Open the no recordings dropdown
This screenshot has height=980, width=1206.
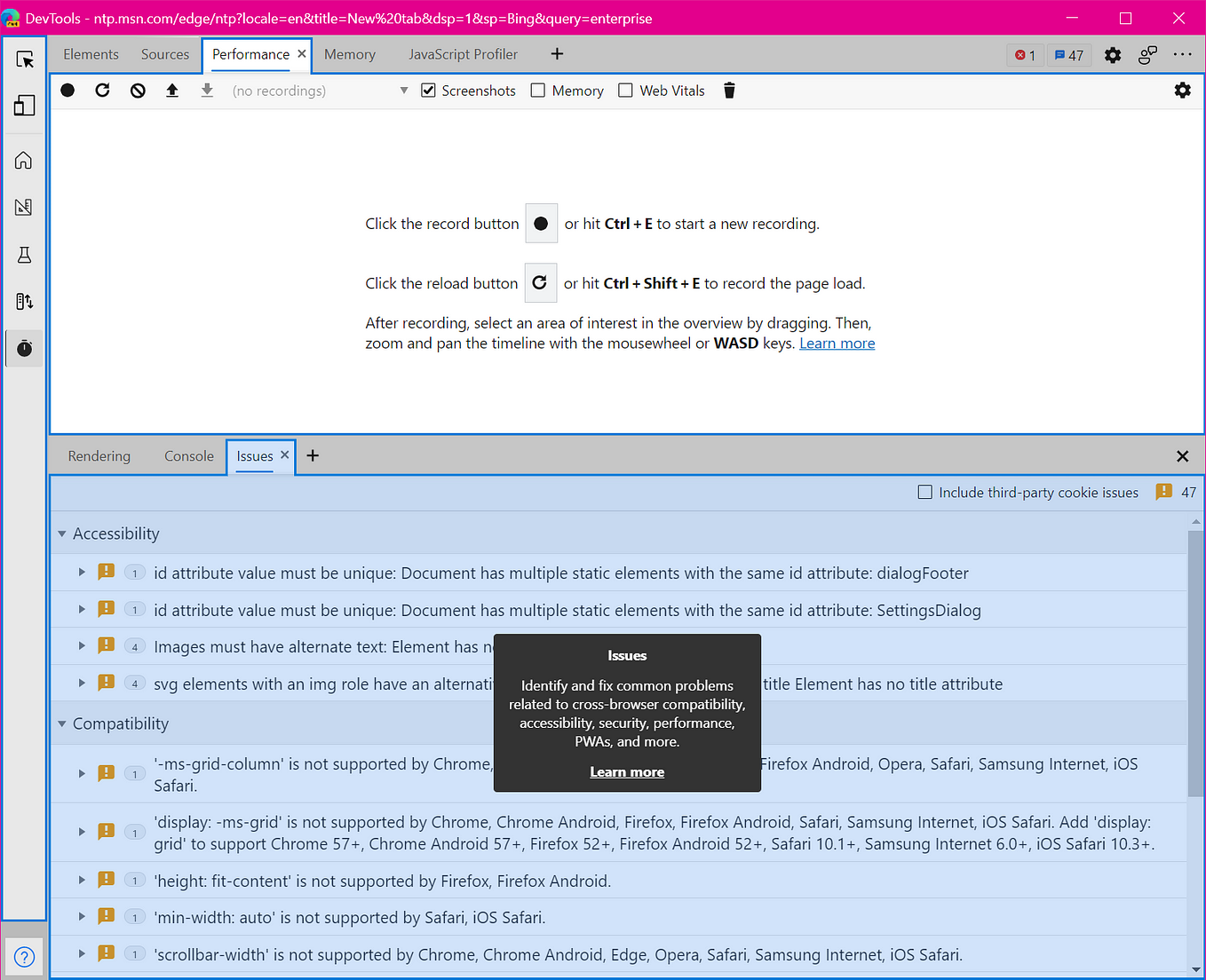tap(320, 91)
